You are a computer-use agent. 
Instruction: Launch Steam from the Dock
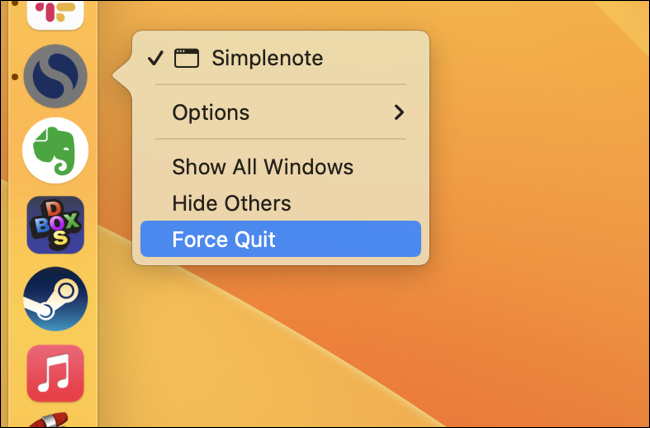(56, 299)
